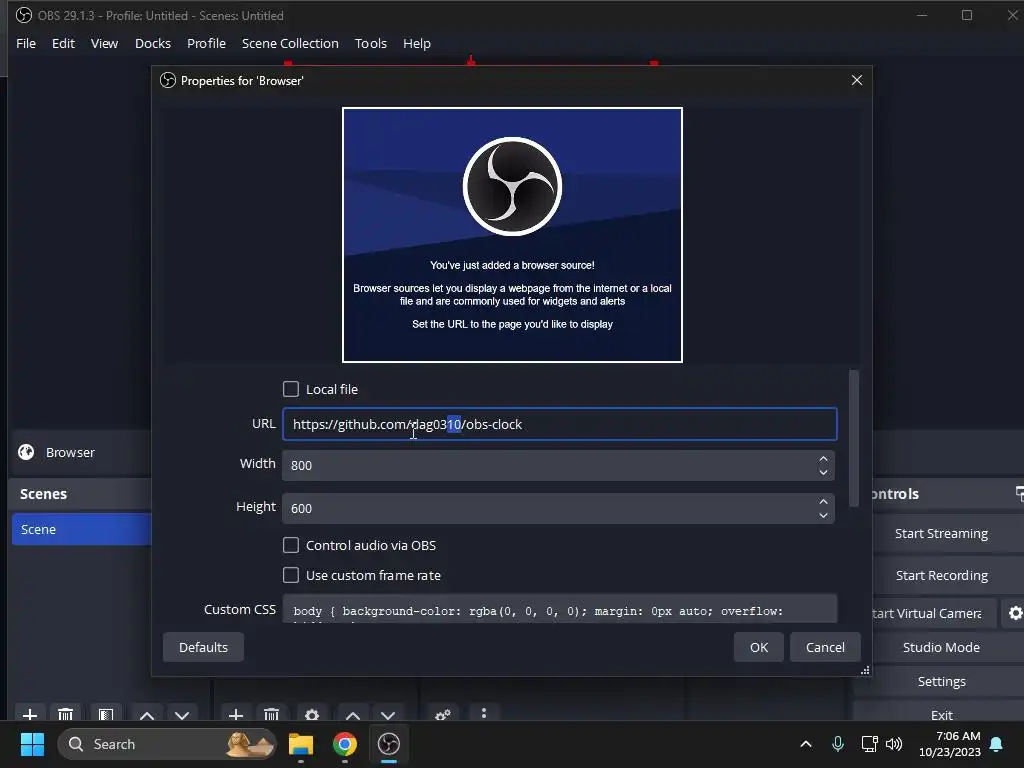Image resolution: width=1024 pixels, height=768 pixels.
Task: Move the scene up with the arrow
Action: point(147,714)
